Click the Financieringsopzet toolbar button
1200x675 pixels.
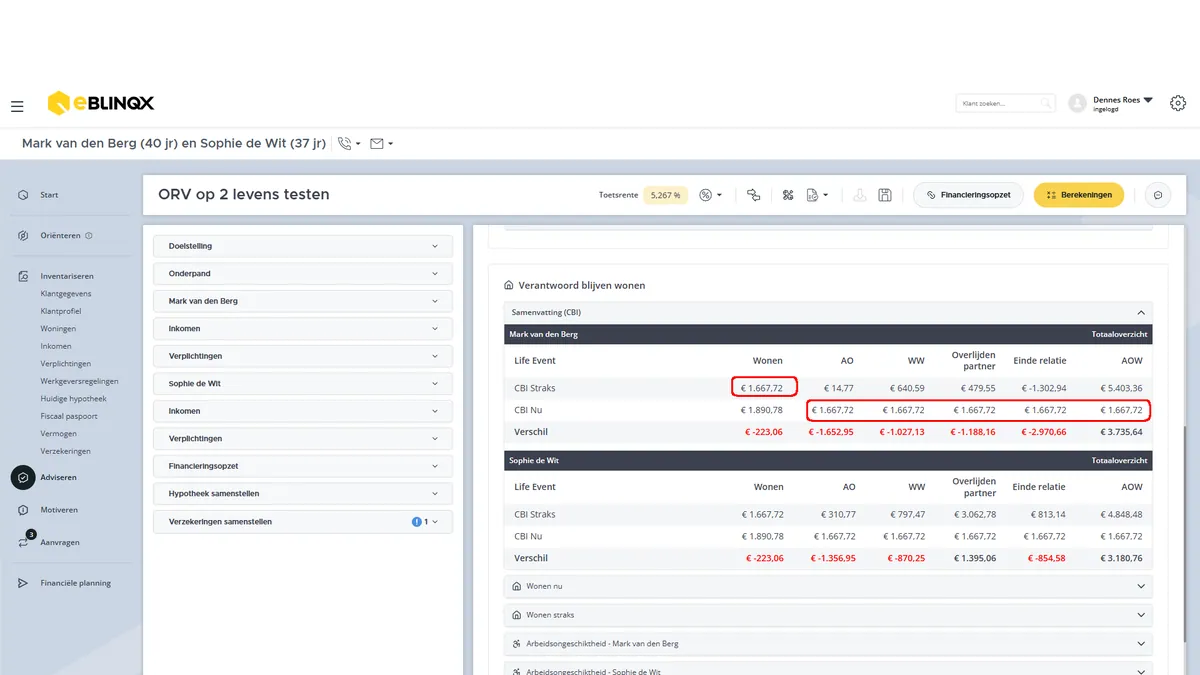(x=968, y=195)
